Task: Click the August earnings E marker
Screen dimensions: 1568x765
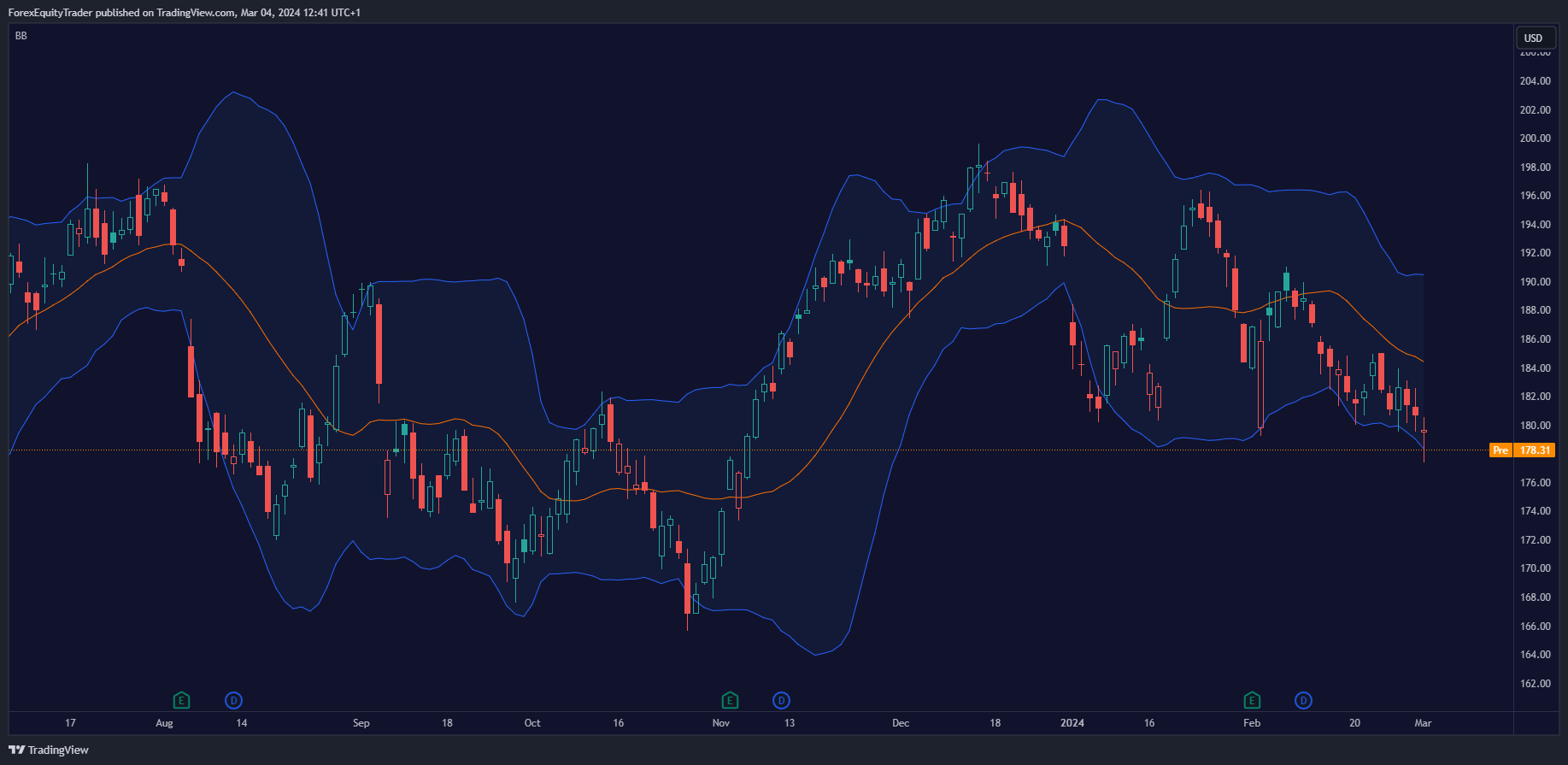Action: [181, 701]
